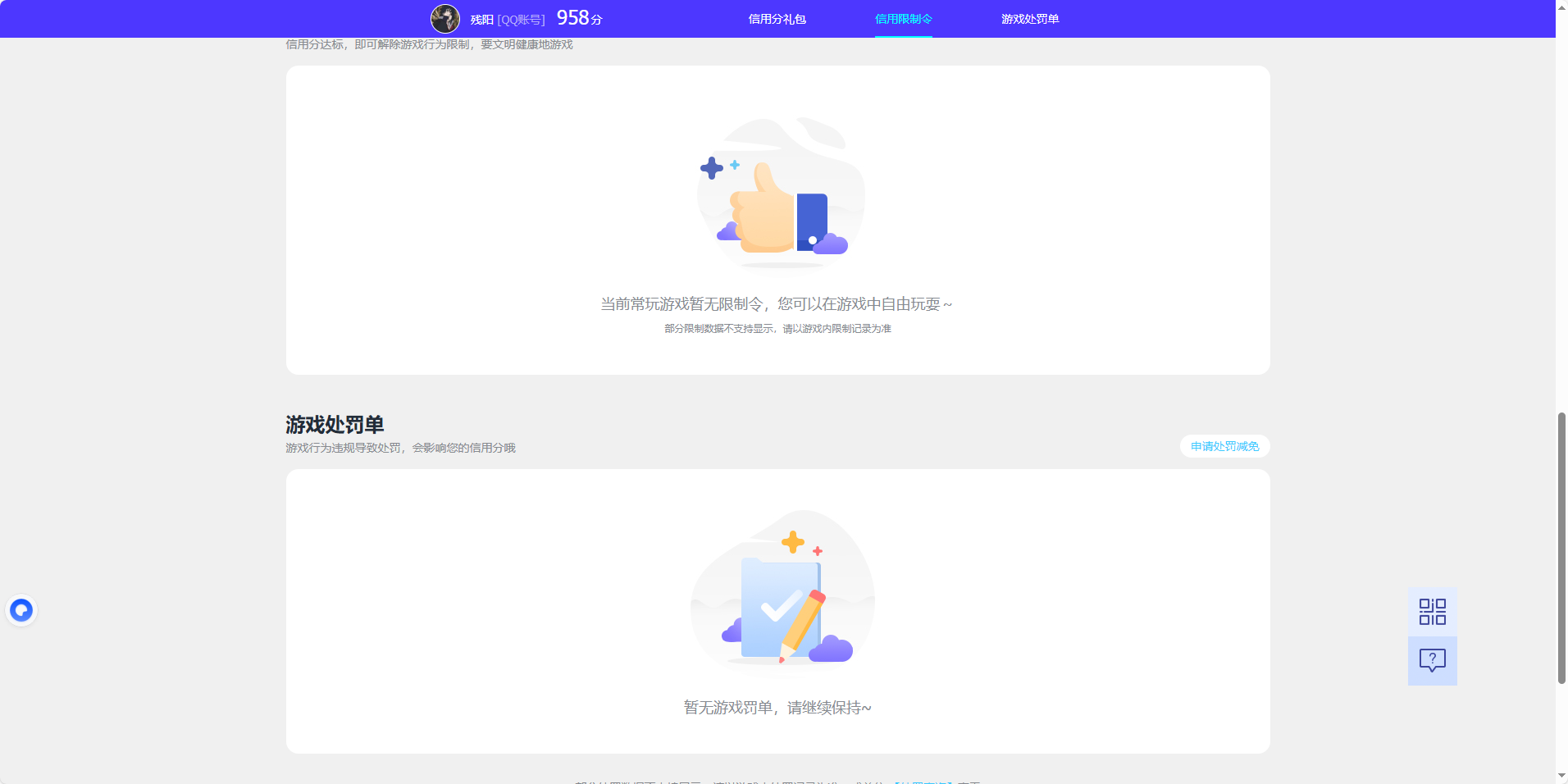Click the 暂无游戏罚单 empty-state message
Viewport: 1568px width, 784px height.
tap(777, 708)
